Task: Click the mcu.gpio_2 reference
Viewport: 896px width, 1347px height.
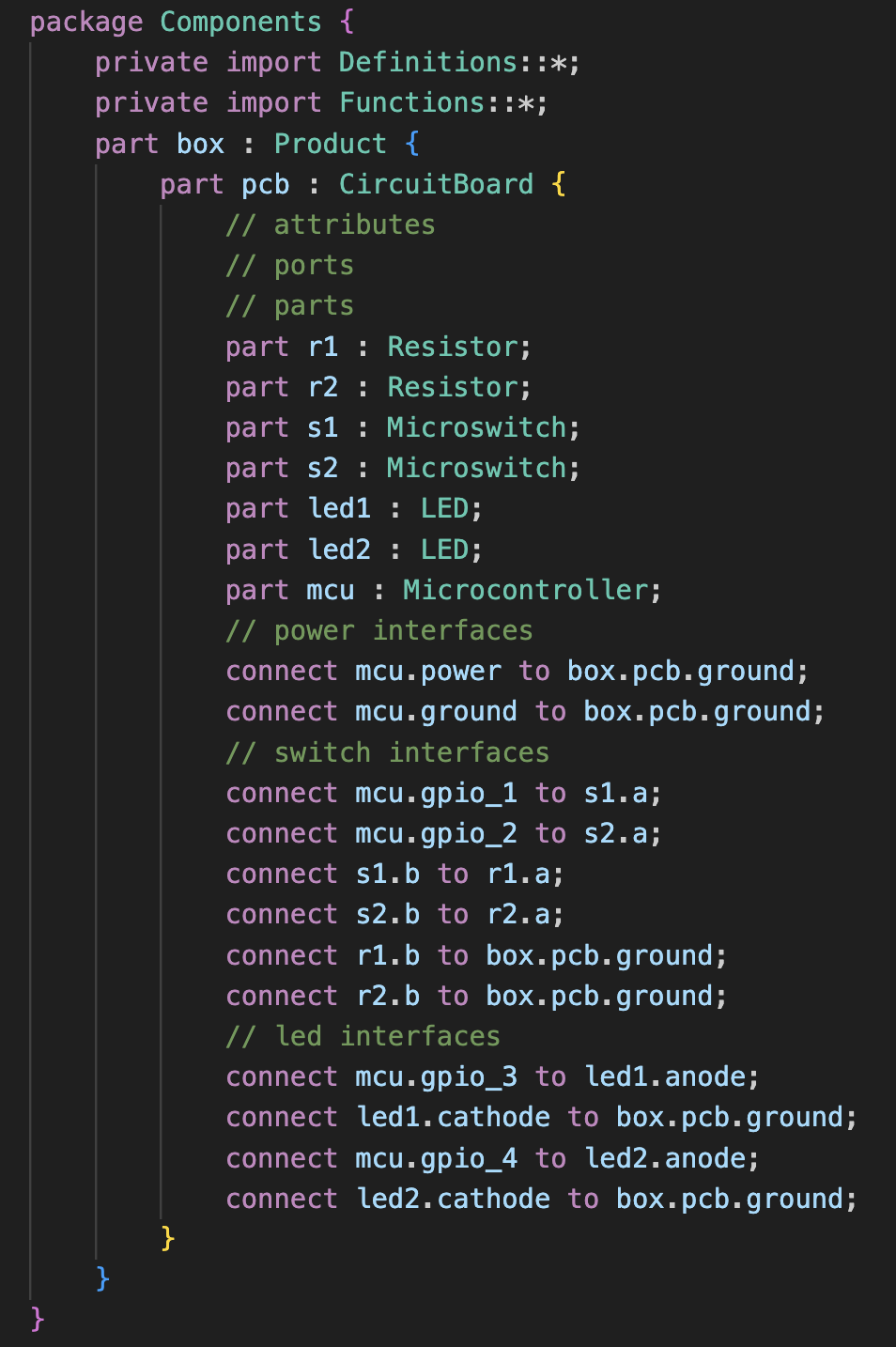Action: point(436,833)
